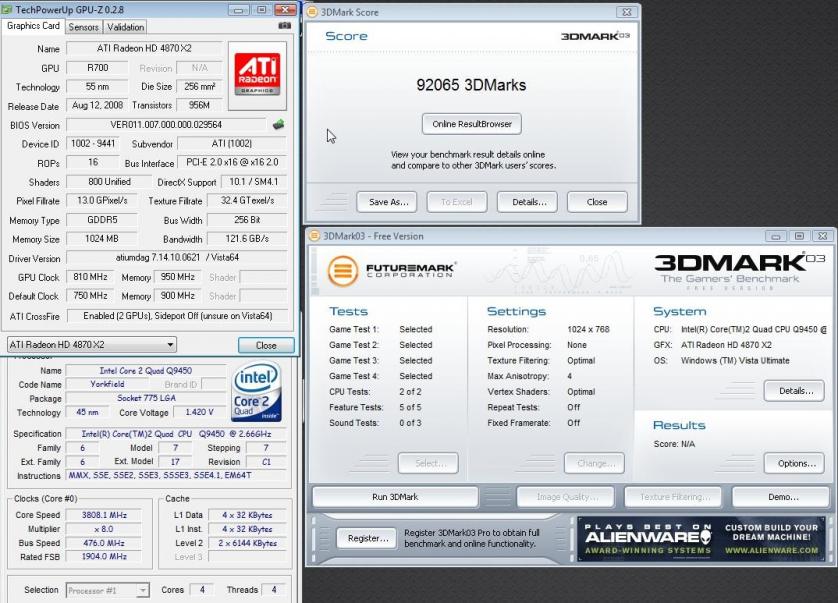Click the GPU Name field in GPU-Z
Viewport: 838px width, 603px height.
click(x=144, y=49)
